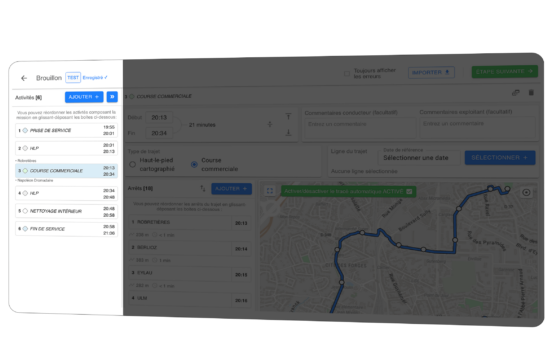Click the 20:13 time of ROBRETIÈRES stop

tap(241, 223)
